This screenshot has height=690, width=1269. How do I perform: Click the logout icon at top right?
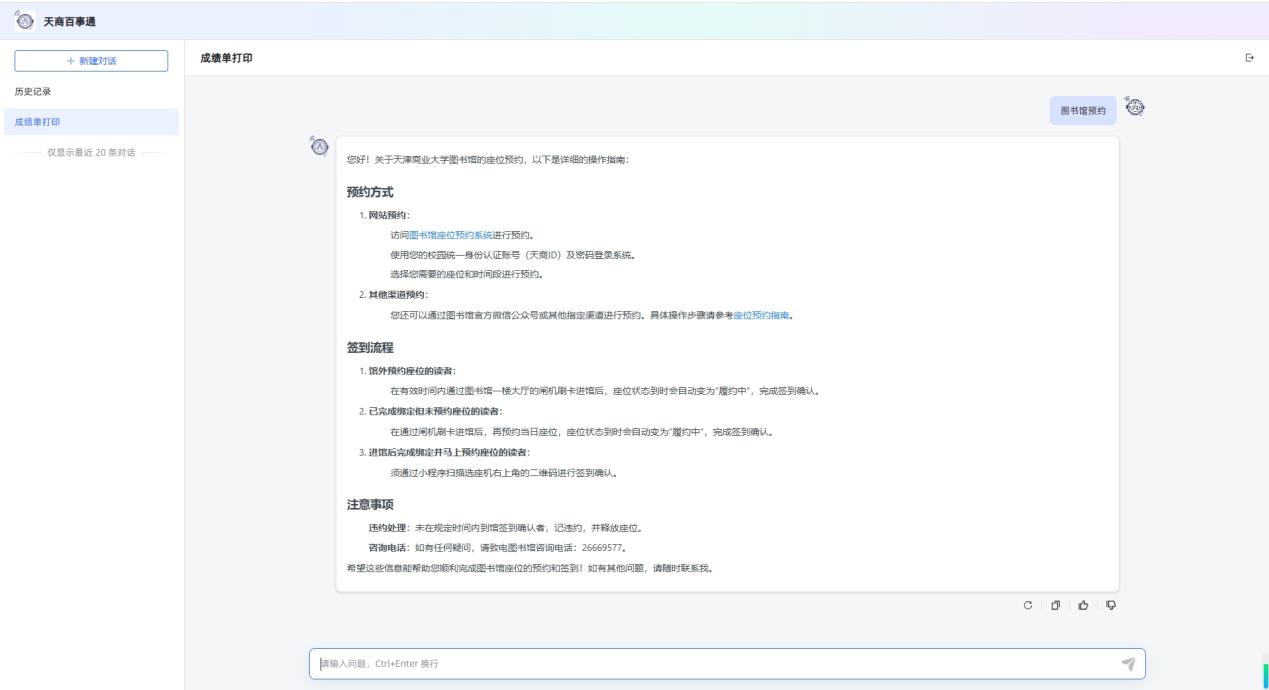(1249, 58)
